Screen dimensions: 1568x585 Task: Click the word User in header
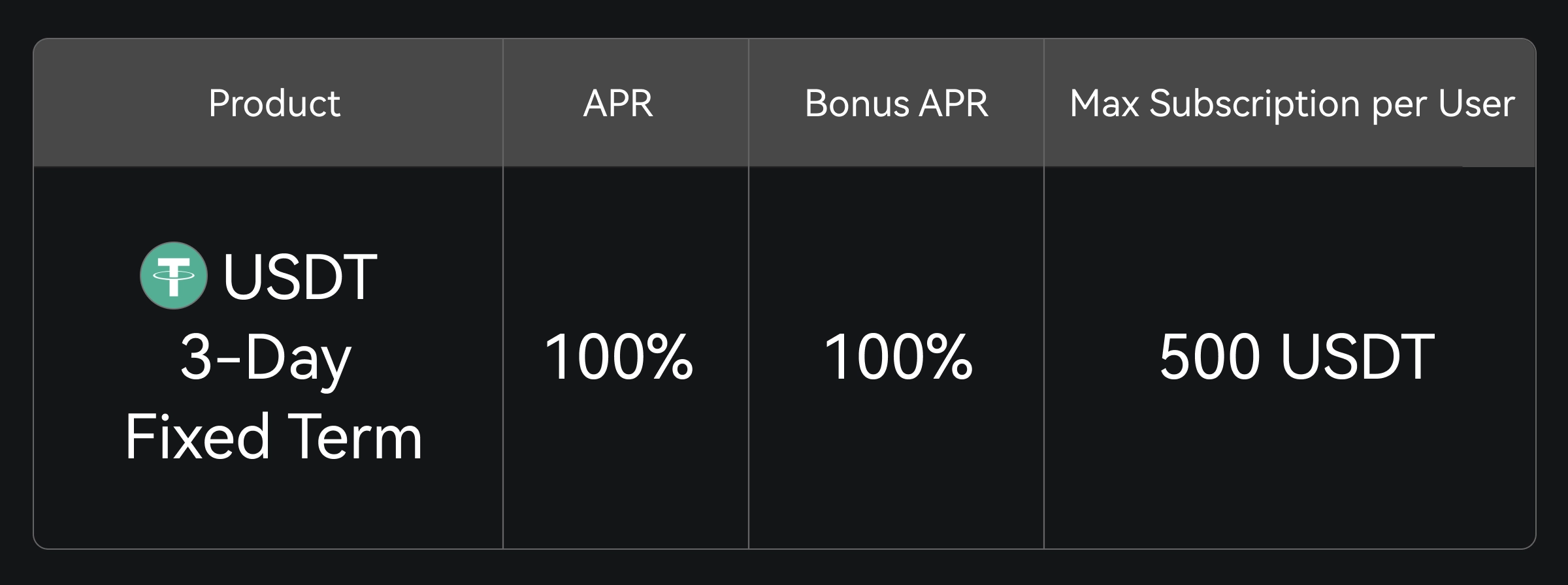coord(1477,103)
